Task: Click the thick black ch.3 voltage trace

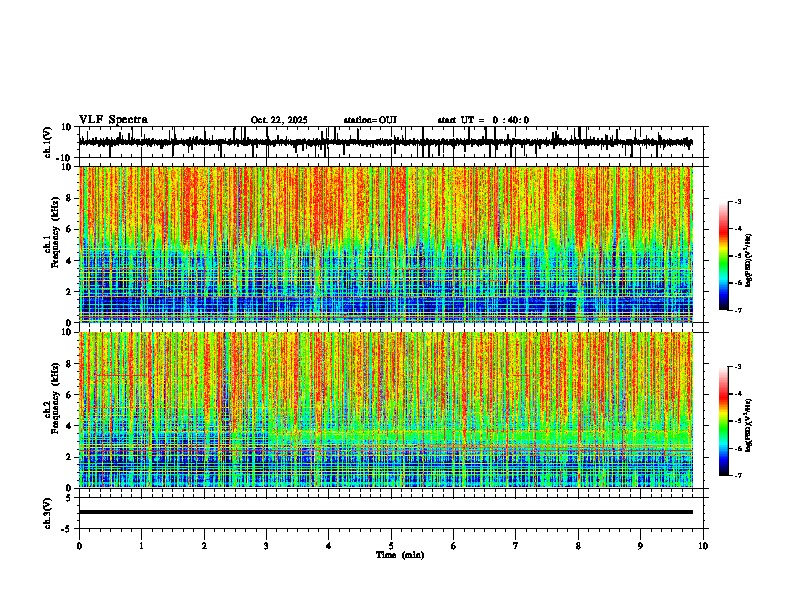Action: (385, 512)
